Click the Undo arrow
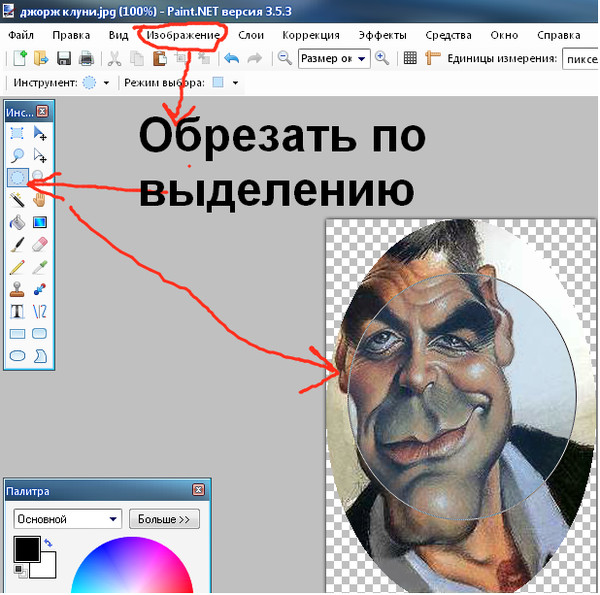This screenshot has width=600, height=595. click(232, 59)
